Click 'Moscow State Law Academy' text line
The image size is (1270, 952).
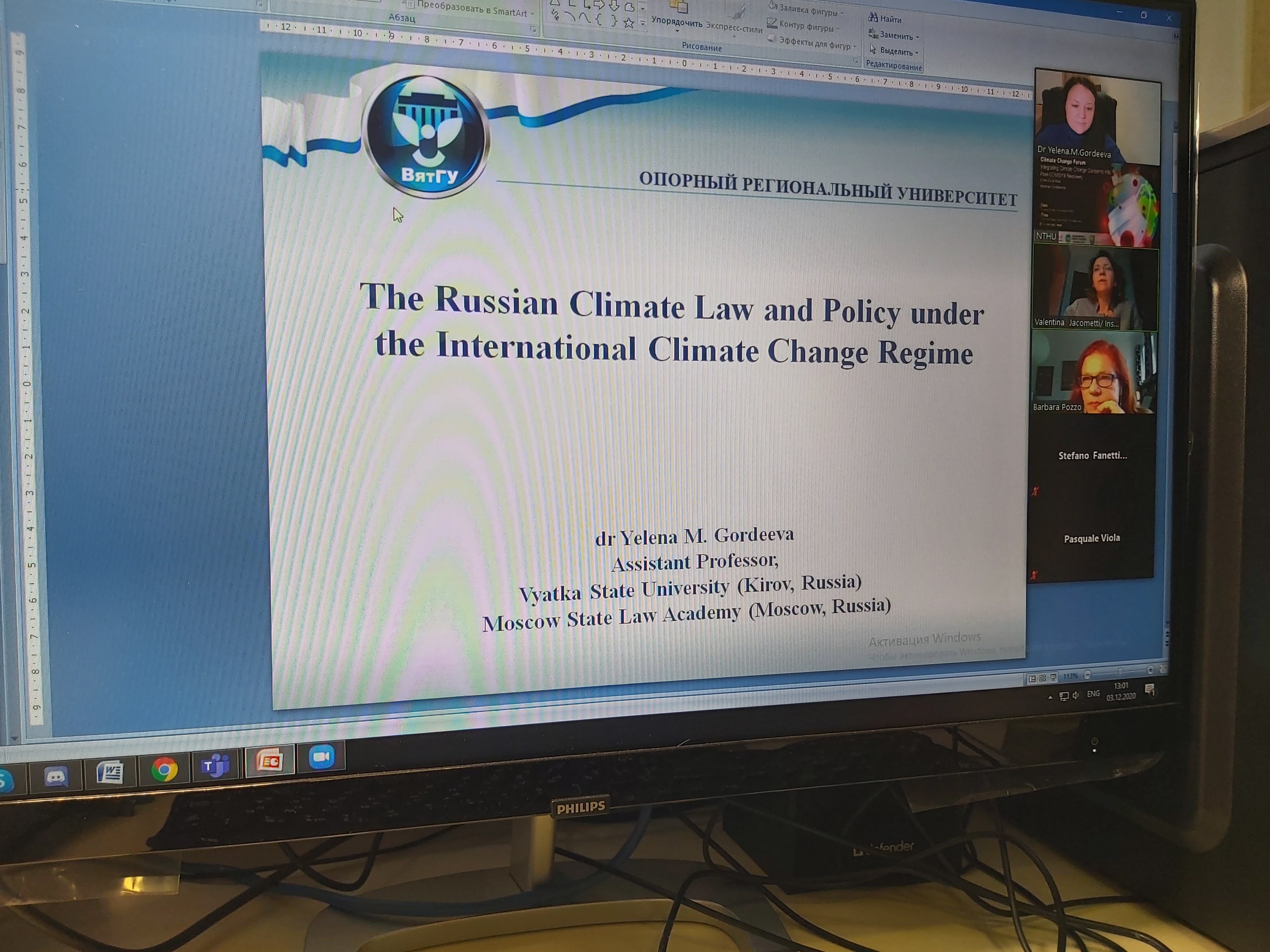click(x=686, y=615)
